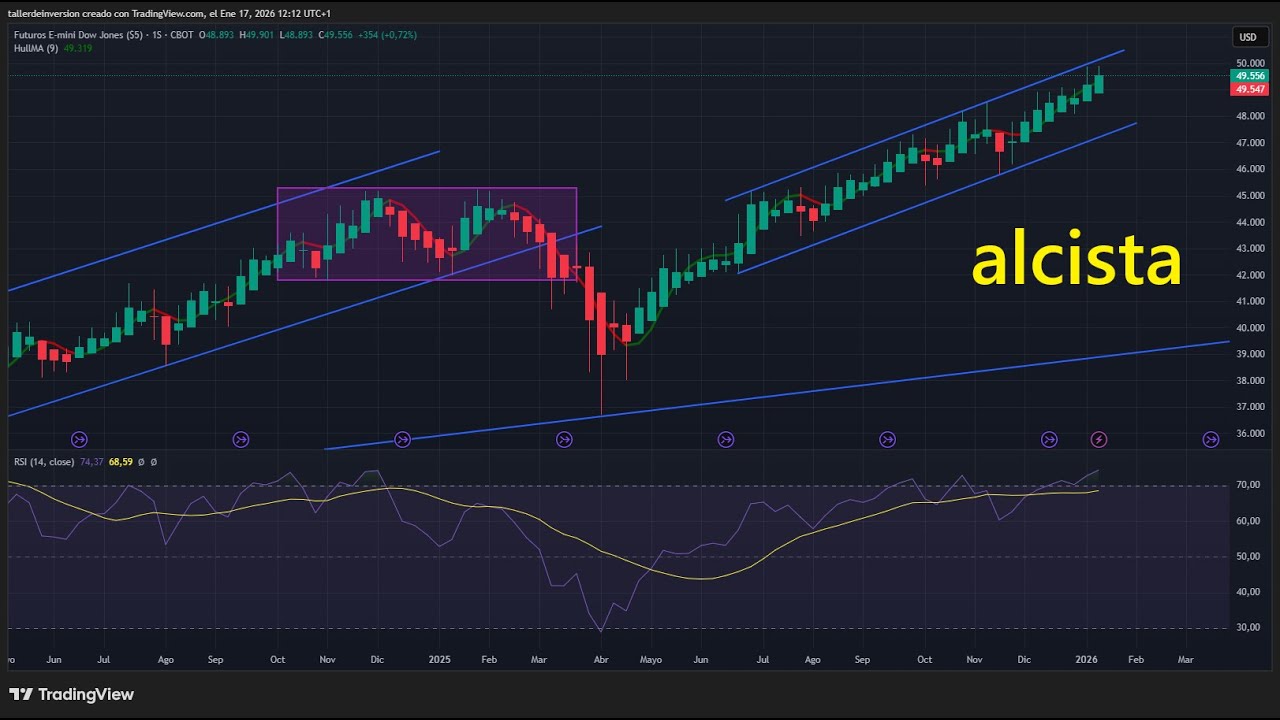Viewport: 1280px width, 720px height.
Task: Click the green 49.556 last price label
Action: (x=1250, y=76)
